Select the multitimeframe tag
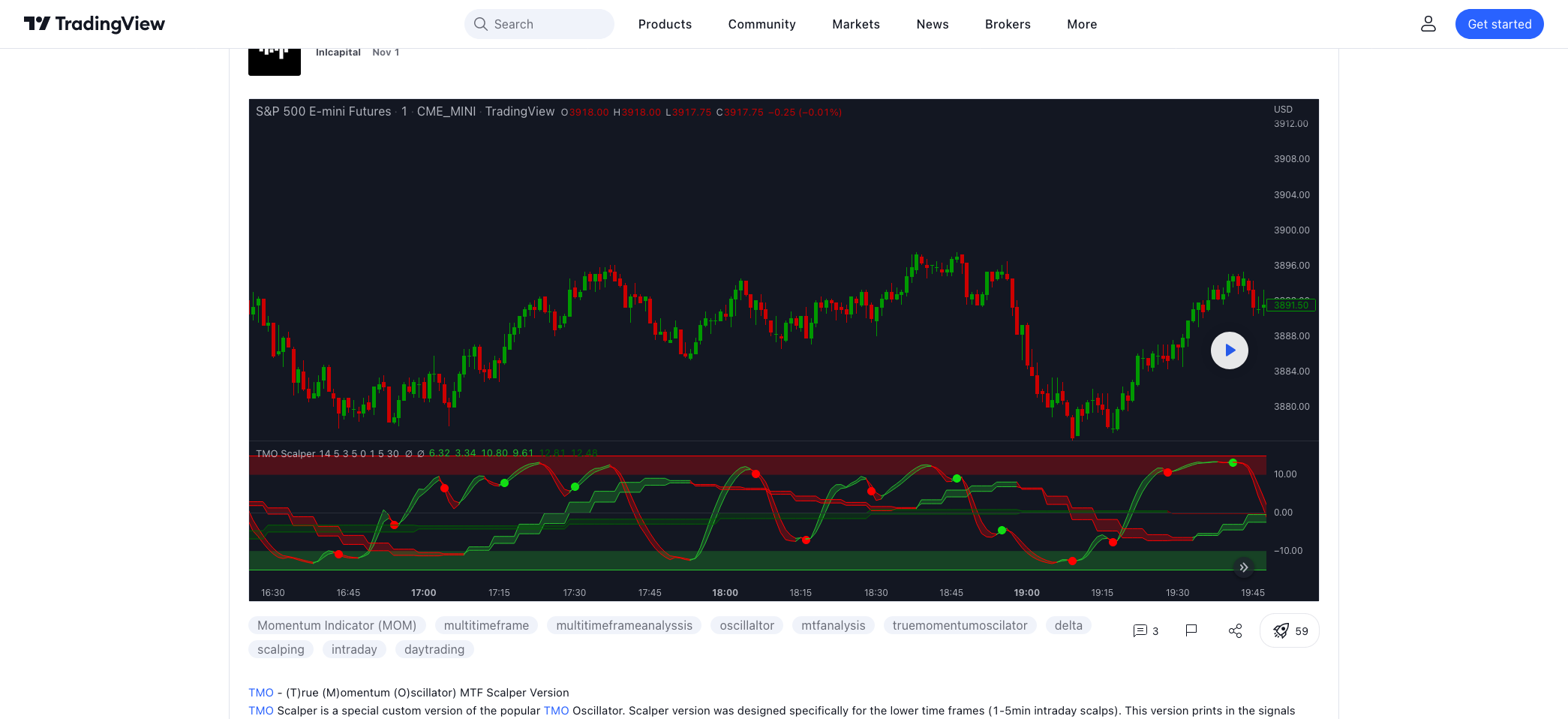Screen dimensions: 1568x719 [486, 625]
